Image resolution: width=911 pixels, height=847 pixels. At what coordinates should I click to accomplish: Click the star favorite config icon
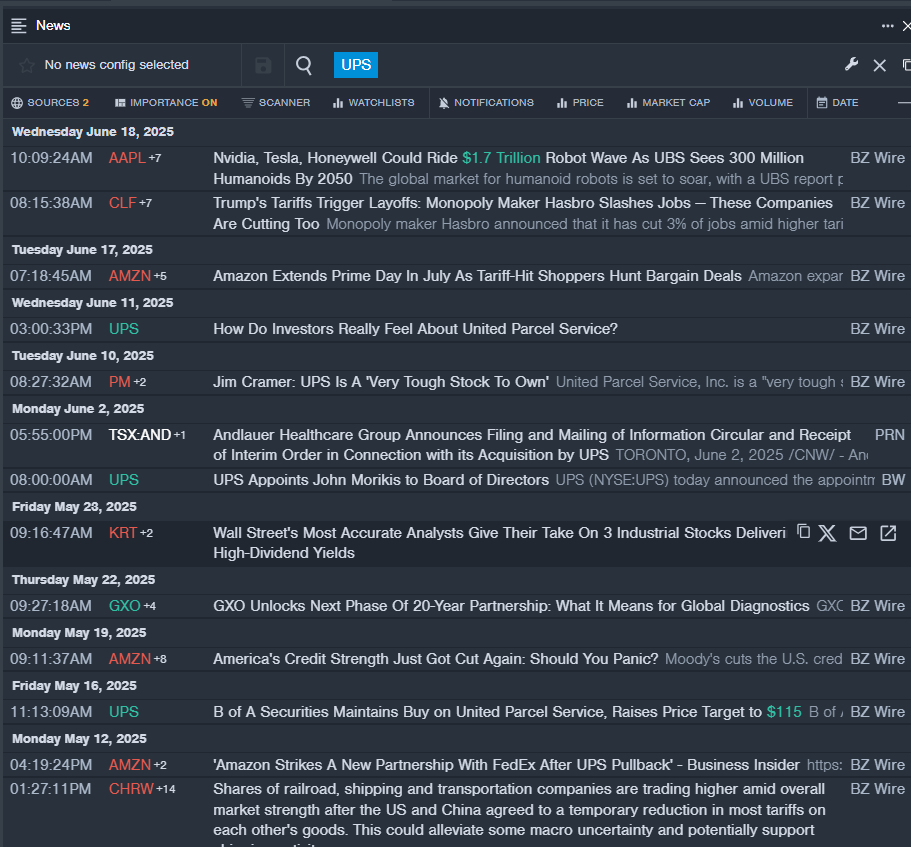pyautogui.click(x=26, y=65)
